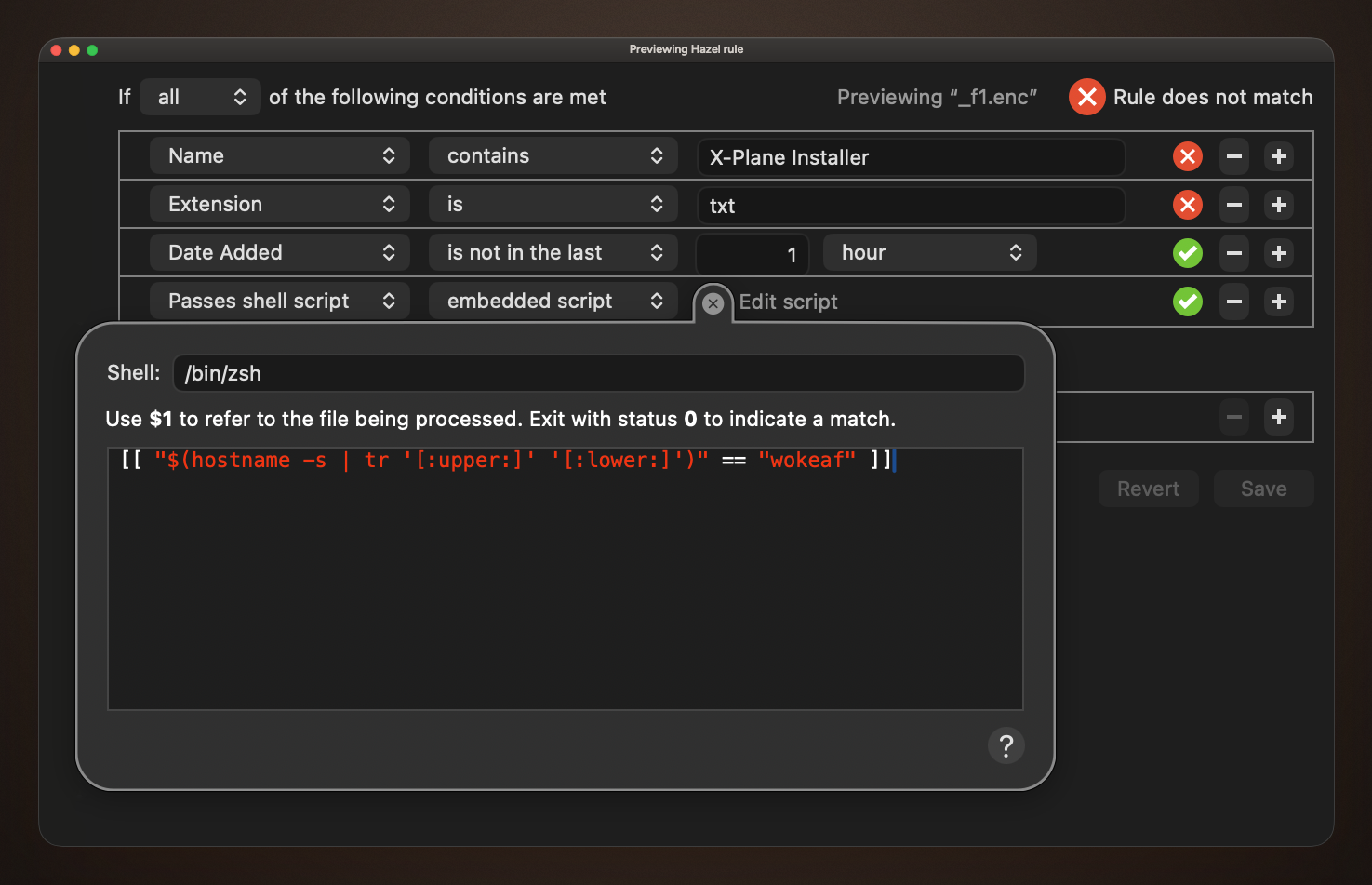
Task: Open help for the script editor
Action: (1006, 745)
